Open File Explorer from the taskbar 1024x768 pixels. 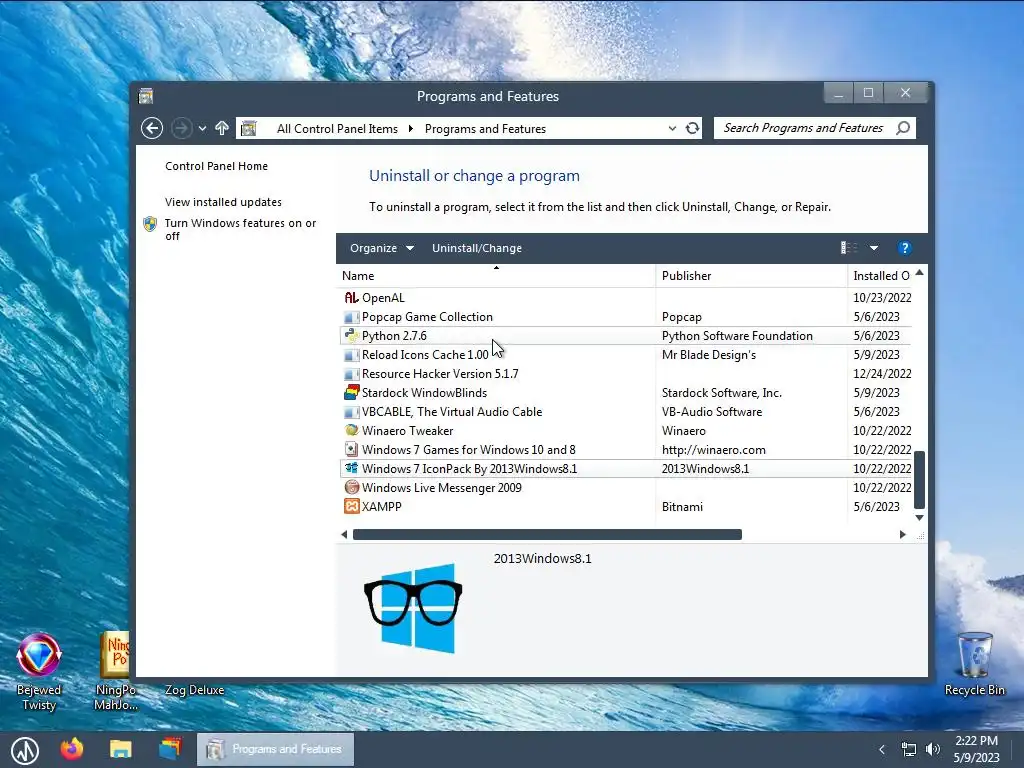121,748
